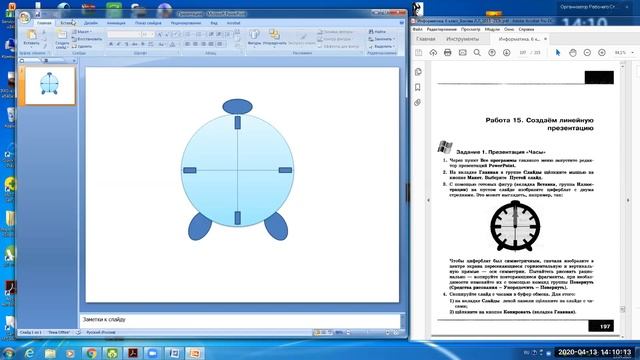Click the Office button in PowerPoint
Screen dimensions: 640x360
24,17
